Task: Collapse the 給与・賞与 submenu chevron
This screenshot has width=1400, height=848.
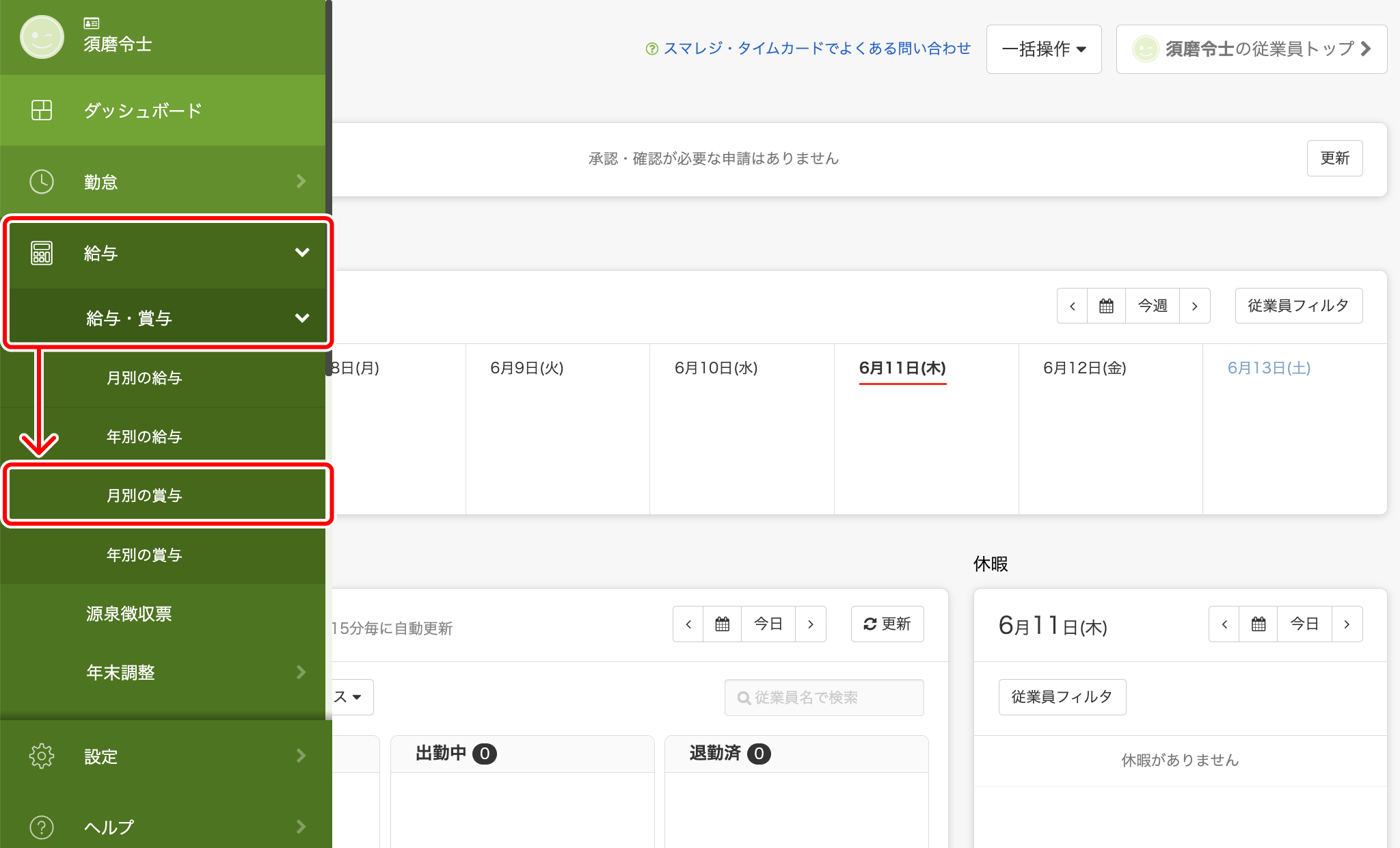Action: [301, 317]
